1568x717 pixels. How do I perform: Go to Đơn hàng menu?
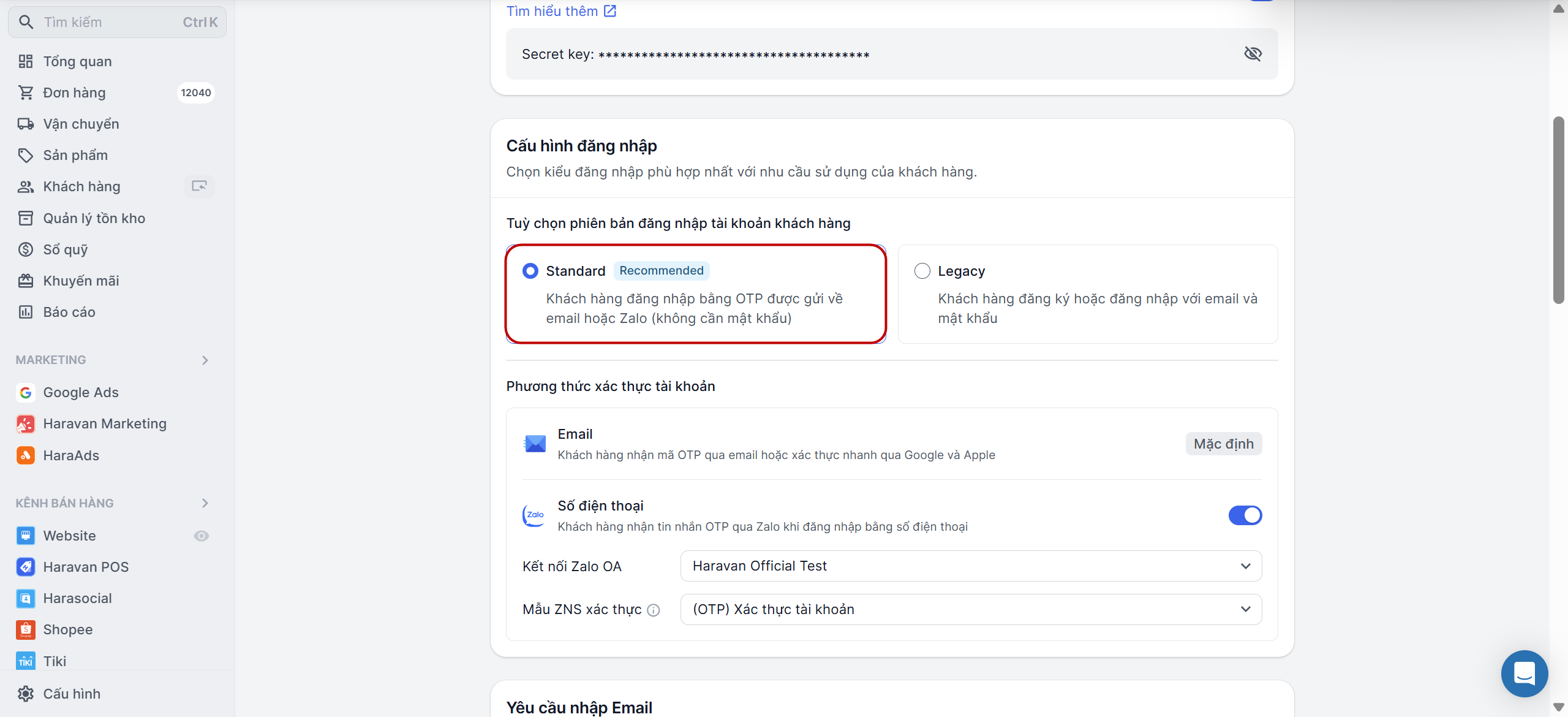pos(74,93)
